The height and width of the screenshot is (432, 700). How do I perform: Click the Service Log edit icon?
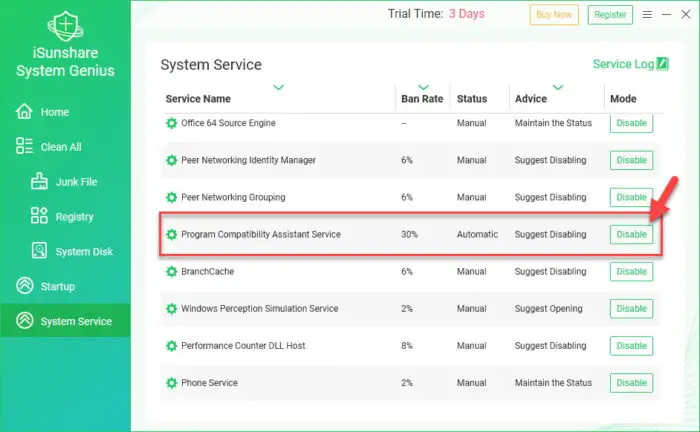coord(663,65)
